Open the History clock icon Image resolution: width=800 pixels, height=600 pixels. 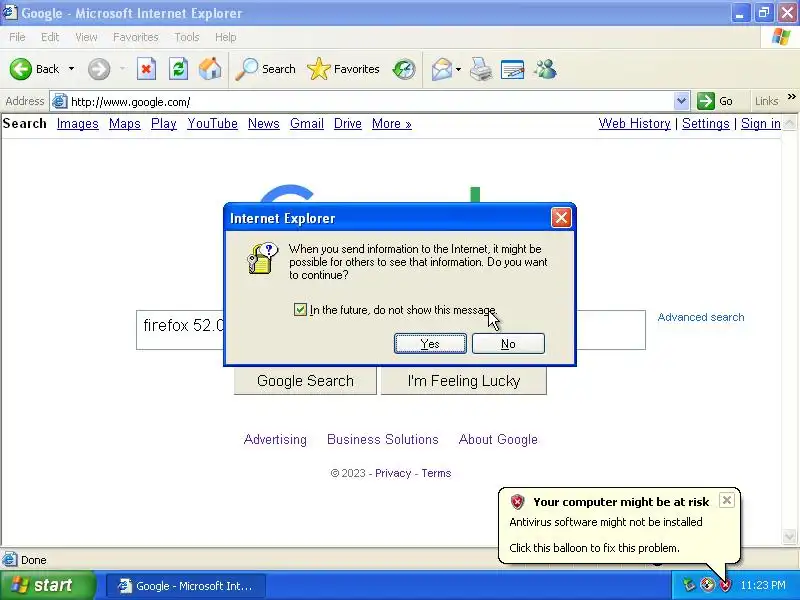coord(404,69)
